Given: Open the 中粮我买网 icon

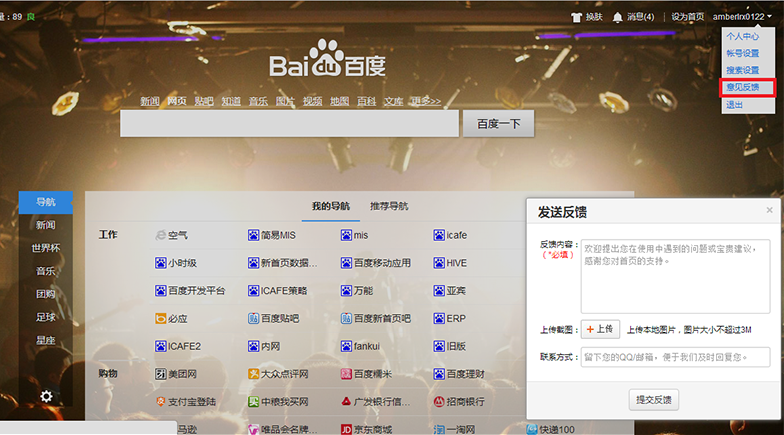Looking at the screenshot, I should point(254,402).
